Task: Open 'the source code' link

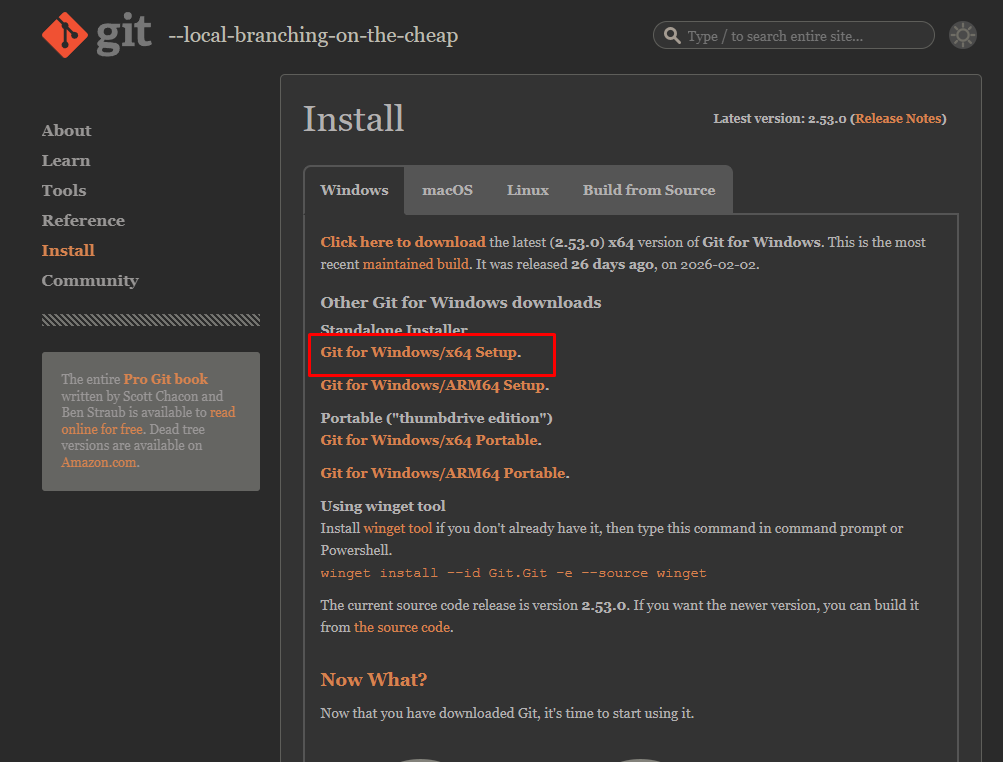Action: click(402, 627)
